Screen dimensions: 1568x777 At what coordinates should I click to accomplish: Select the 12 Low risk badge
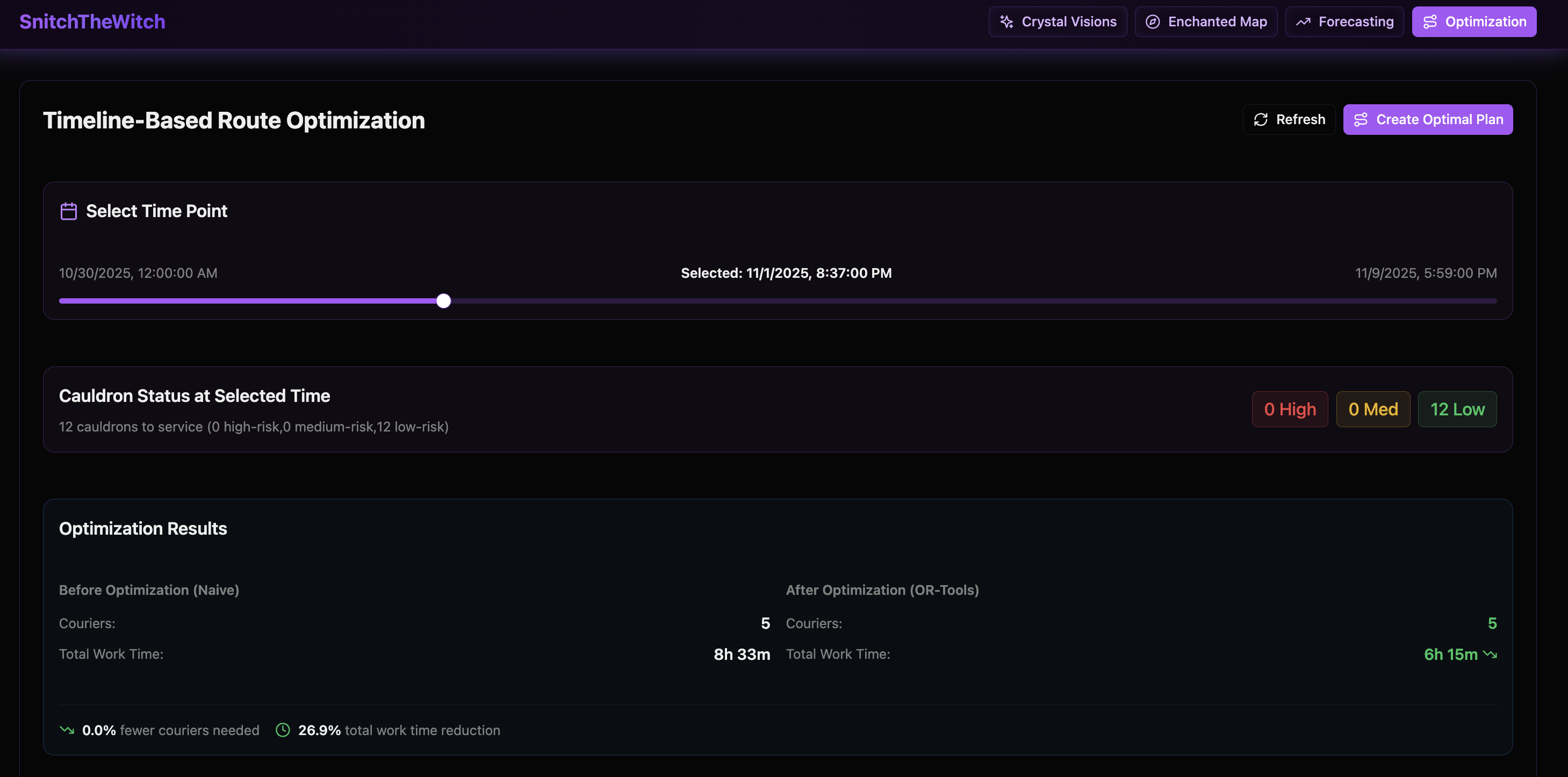pyautogui.click(x=1457, y=409)
